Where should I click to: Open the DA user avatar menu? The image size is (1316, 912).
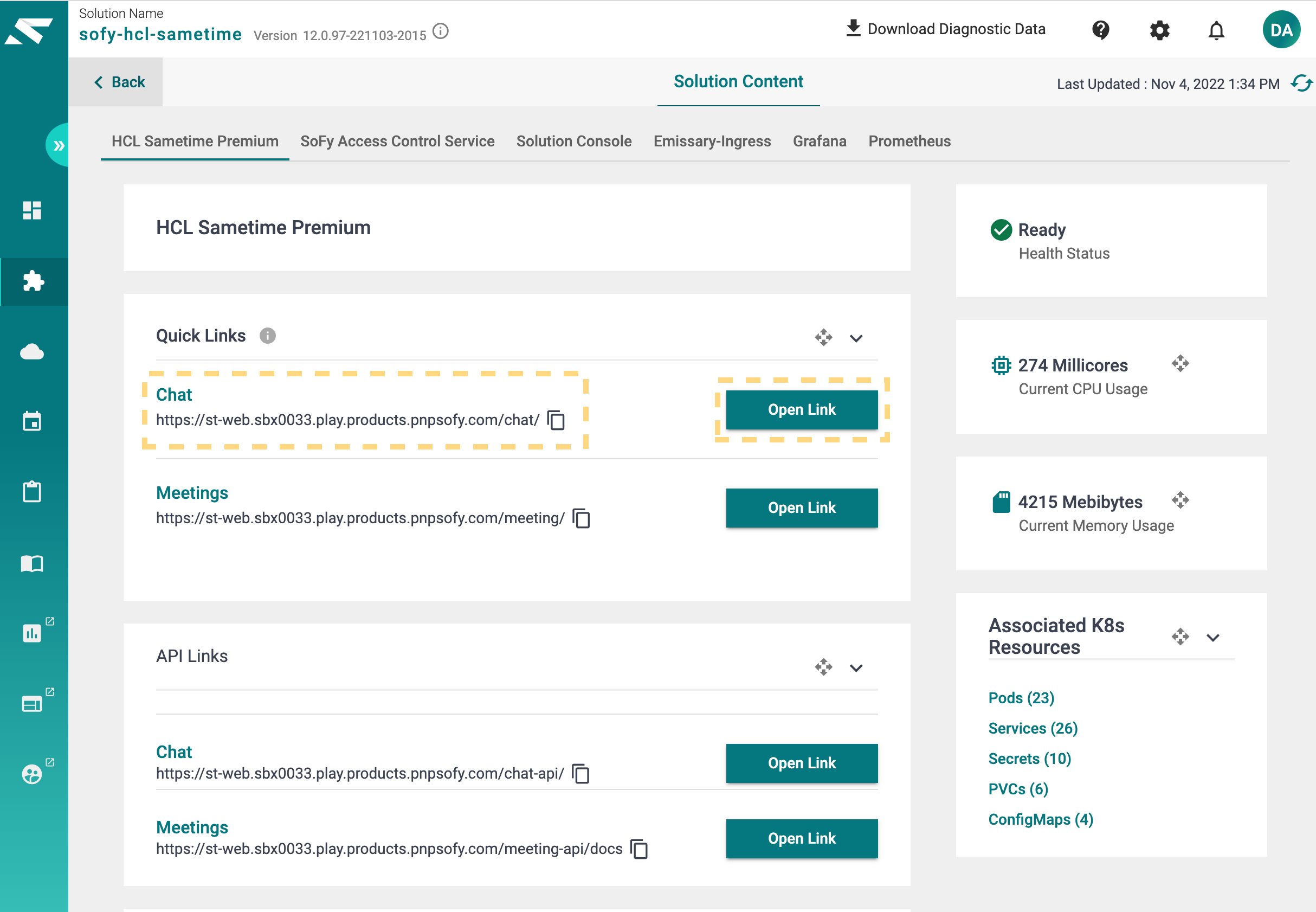pyautogui.click(x=1281, y=30)
